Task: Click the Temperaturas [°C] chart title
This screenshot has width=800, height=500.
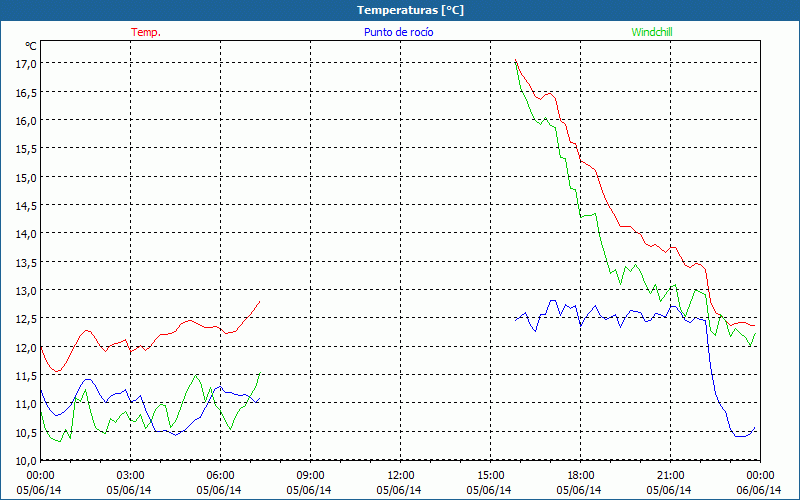Action: click(x=410, y=10)
